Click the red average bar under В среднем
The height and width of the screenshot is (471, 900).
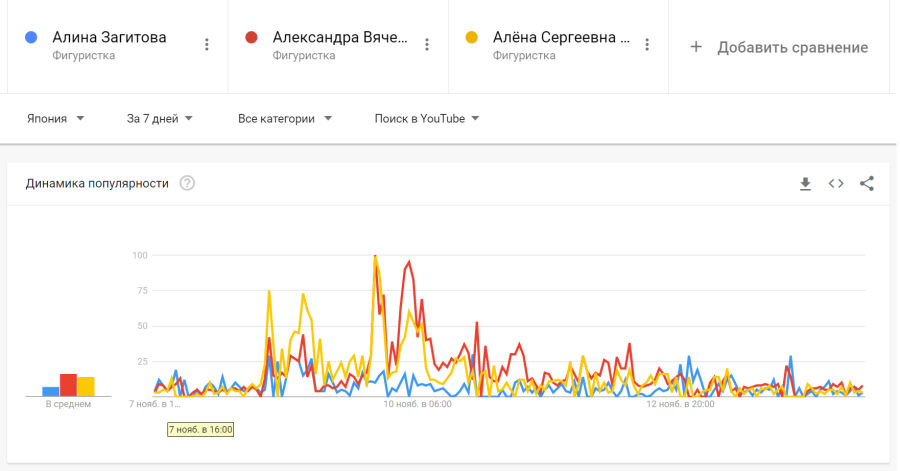(x=68, y=385)
